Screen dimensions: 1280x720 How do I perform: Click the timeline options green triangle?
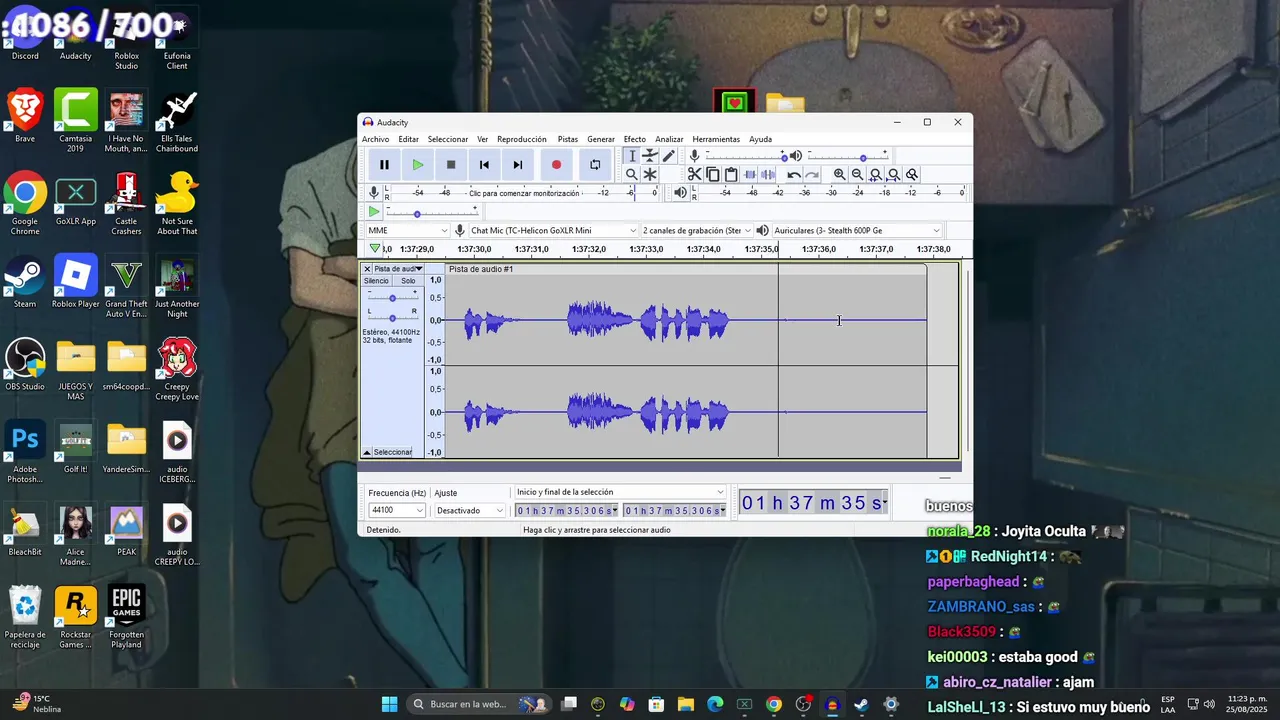[x=375, y=248]
